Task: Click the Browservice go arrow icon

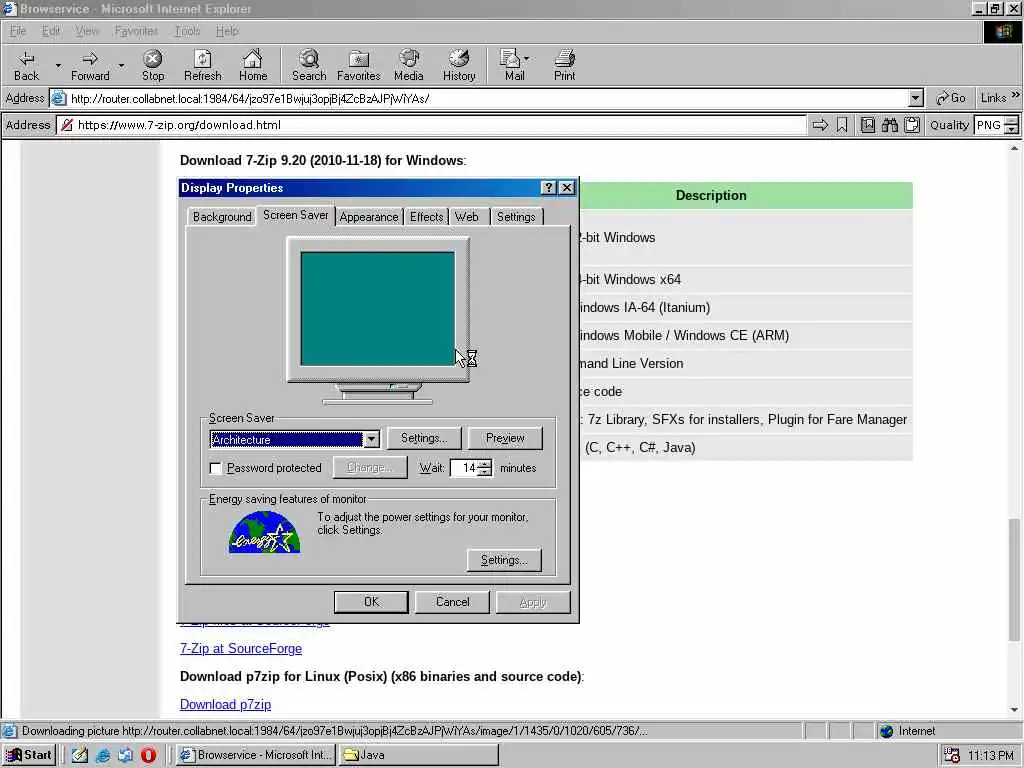Action: click(x=820, y=125)
